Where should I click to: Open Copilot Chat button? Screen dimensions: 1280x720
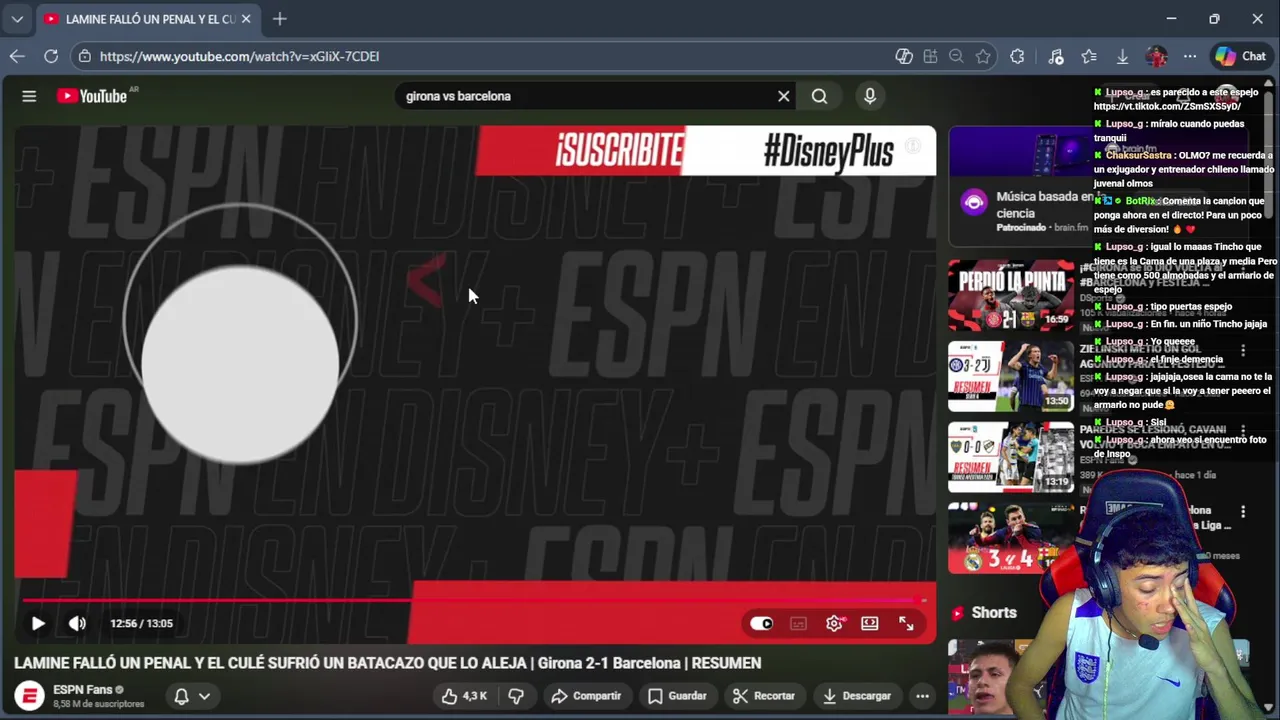tap(1241, 57)
